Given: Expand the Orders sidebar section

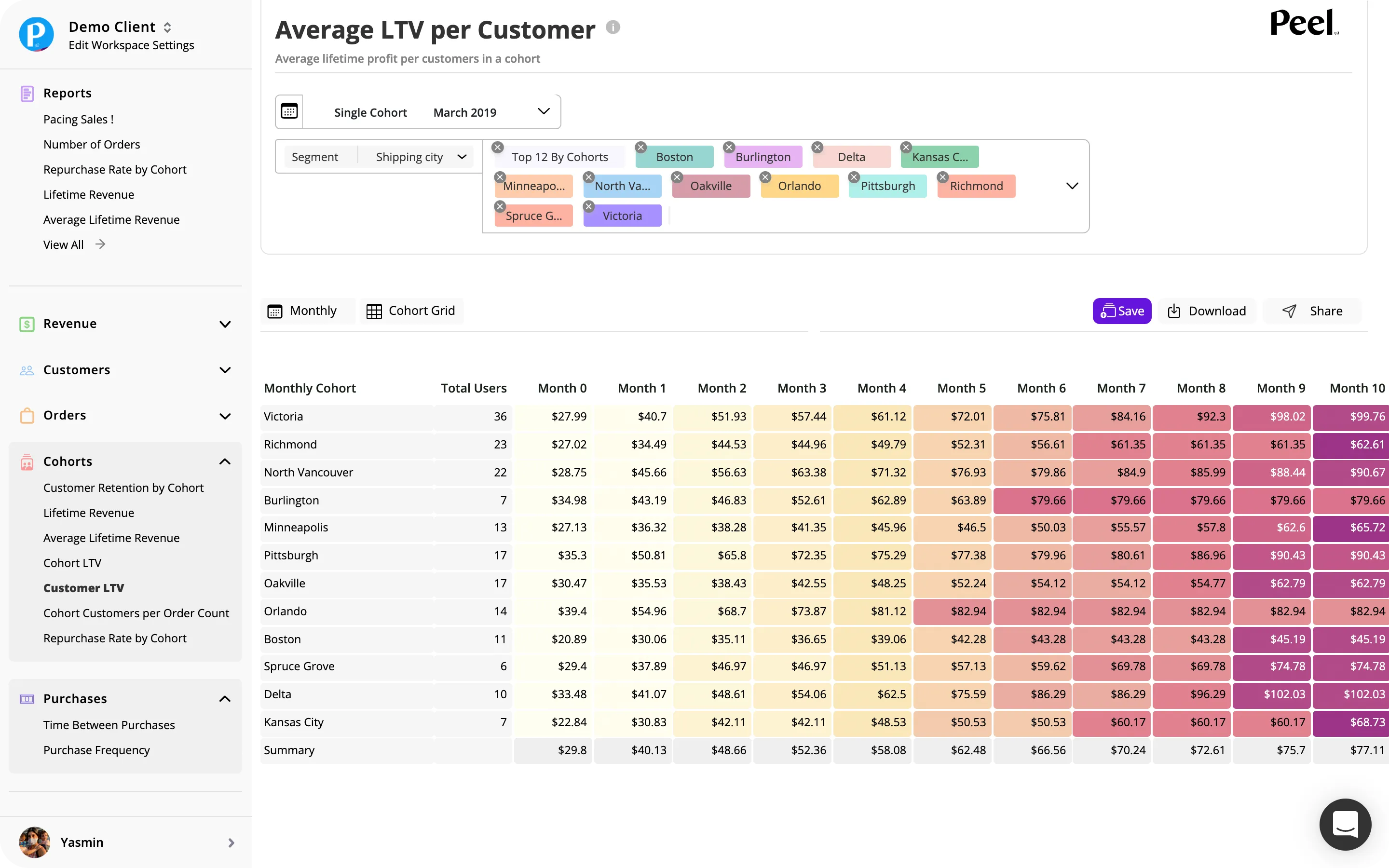Looking at the screenshot, I should pos(225,416).
